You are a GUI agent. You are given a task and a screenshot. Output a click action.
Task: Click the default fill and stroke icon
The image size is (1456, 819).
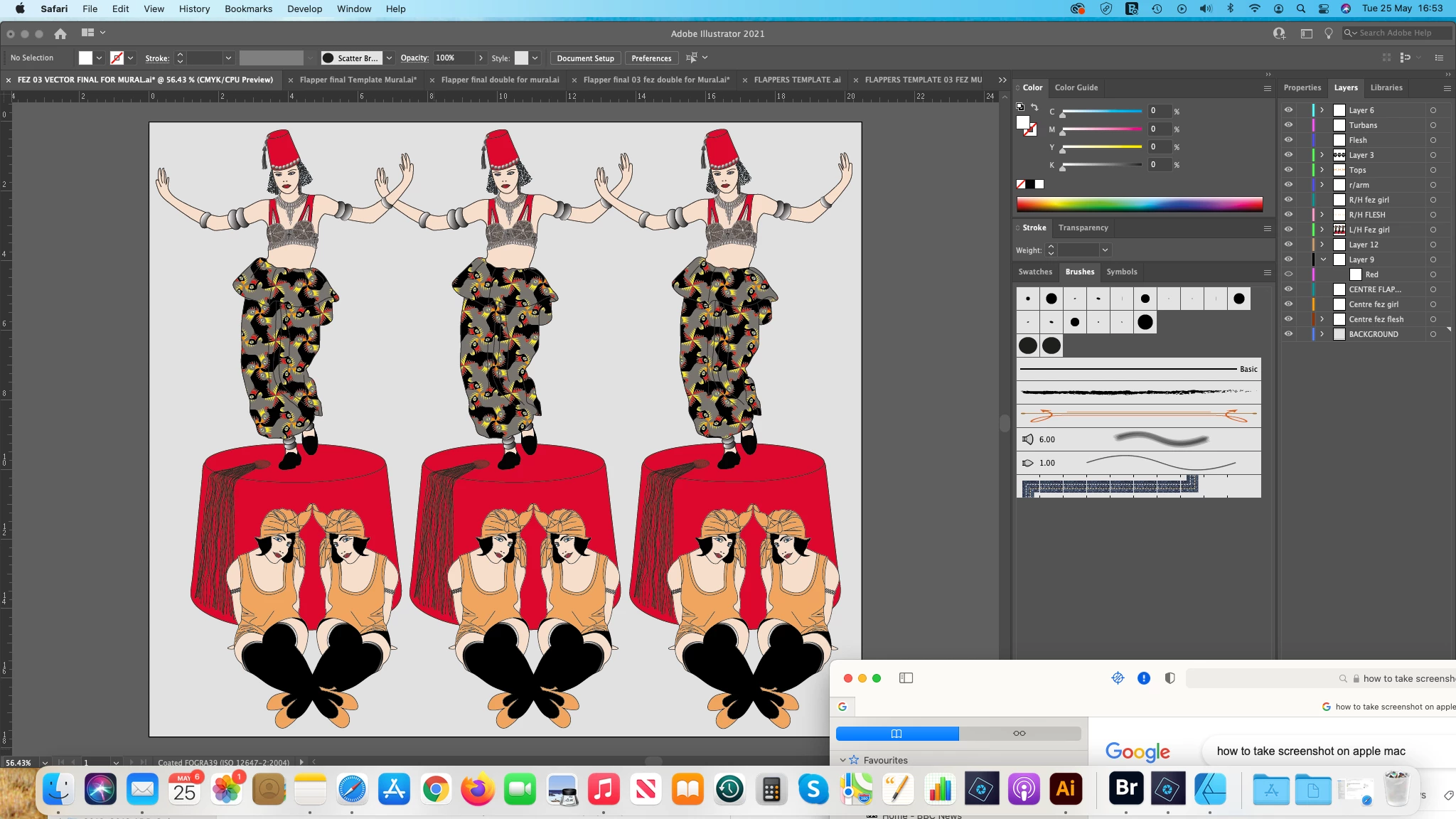[x=1020, y=107]
